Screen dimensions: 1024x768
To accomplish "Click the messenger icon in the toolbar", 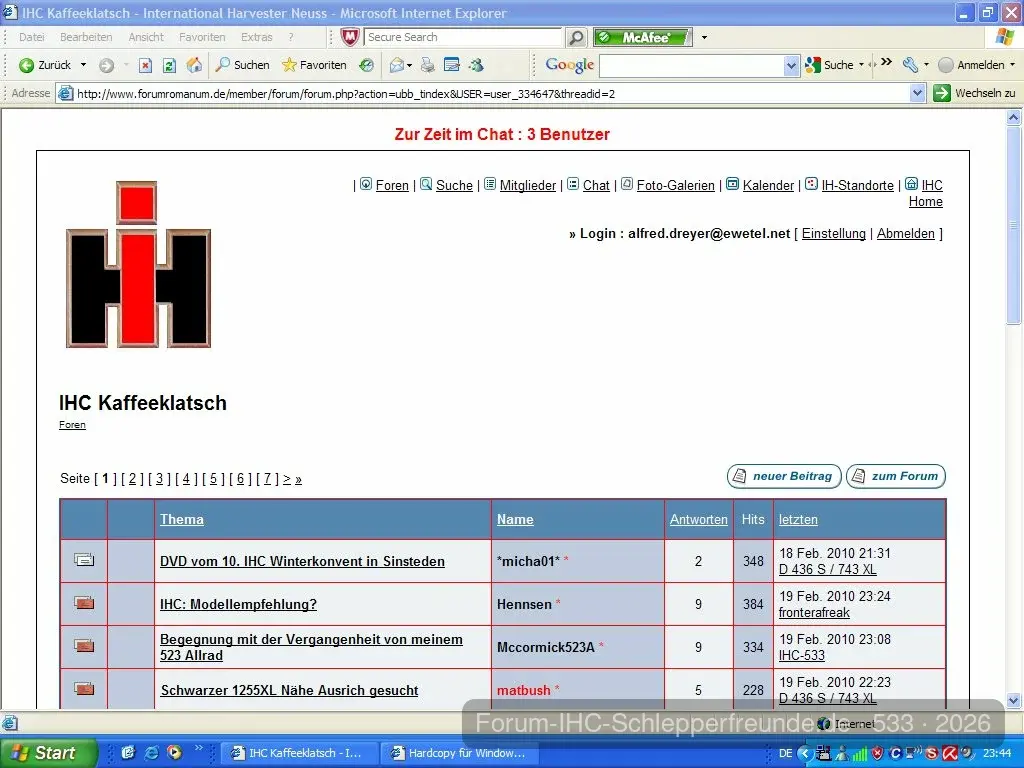I will (476, 65).
